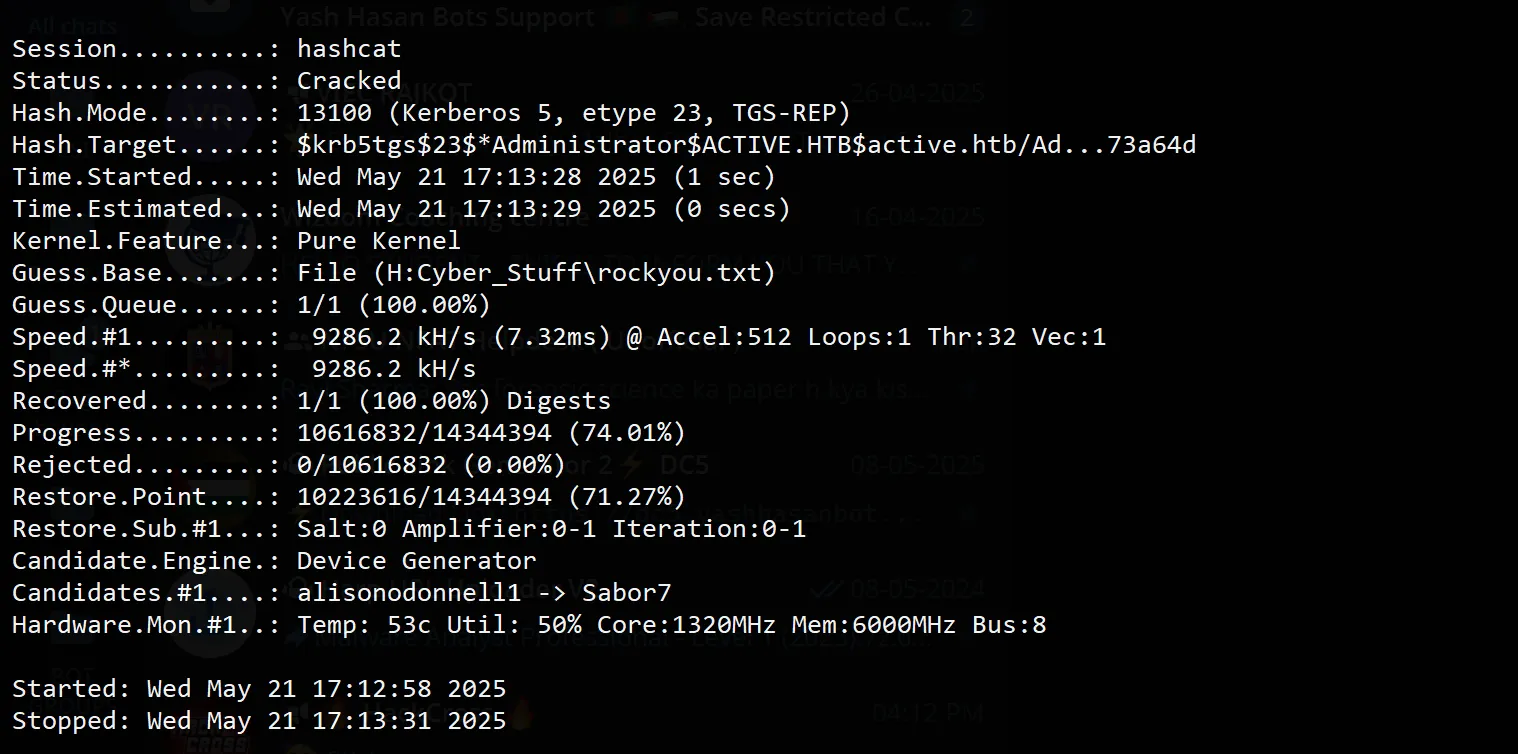
Task: Click the Guess.Queue 1/1 value
Action: pyautogui.click(x=393, y=305)
